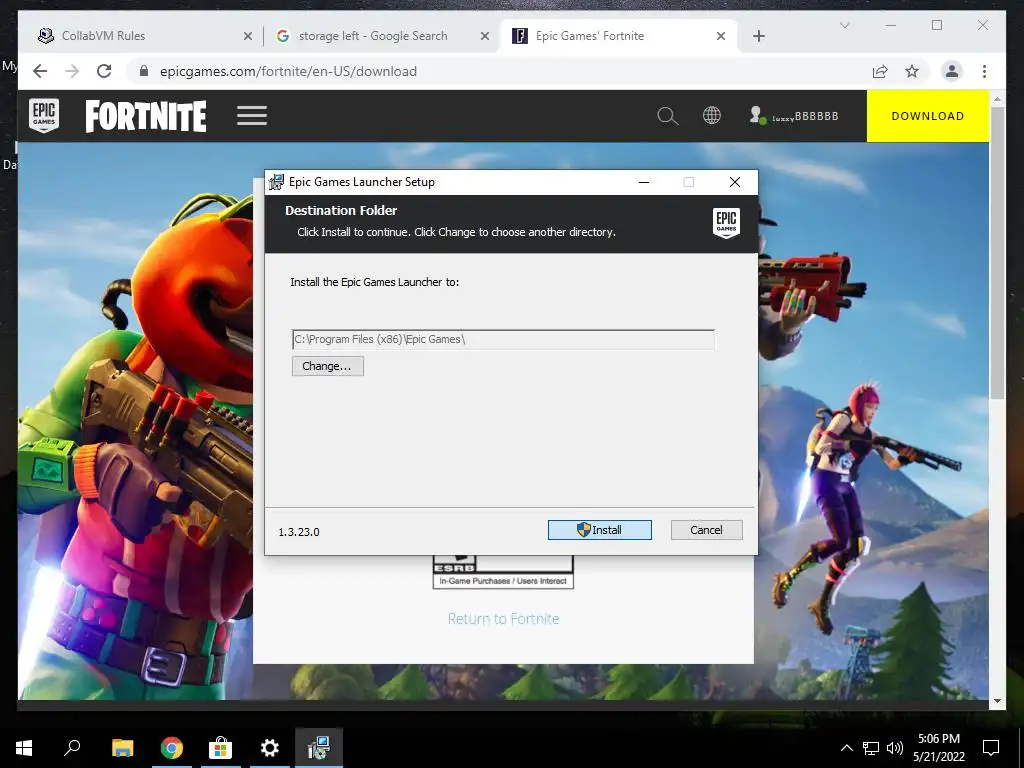Click the setup title bar installer icon
Screen dimensions: 1024x768
(276, 182)
